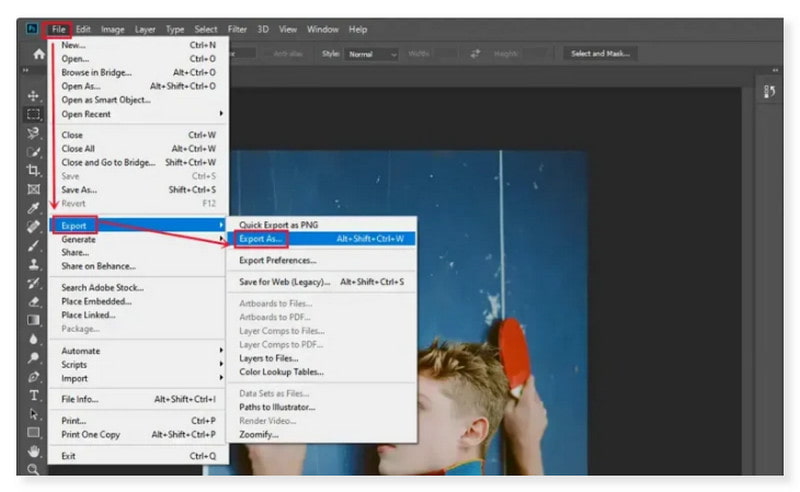Click the Home icon in options bar
This screenshot has width=800, height=492.
[x=39, y=54]
